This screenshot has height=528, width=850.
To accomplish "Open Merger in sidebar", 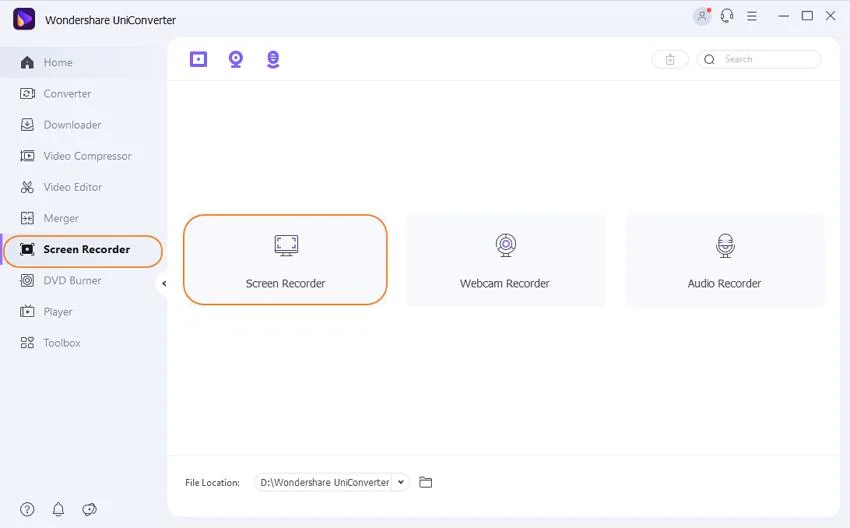I will coord(81,218).
